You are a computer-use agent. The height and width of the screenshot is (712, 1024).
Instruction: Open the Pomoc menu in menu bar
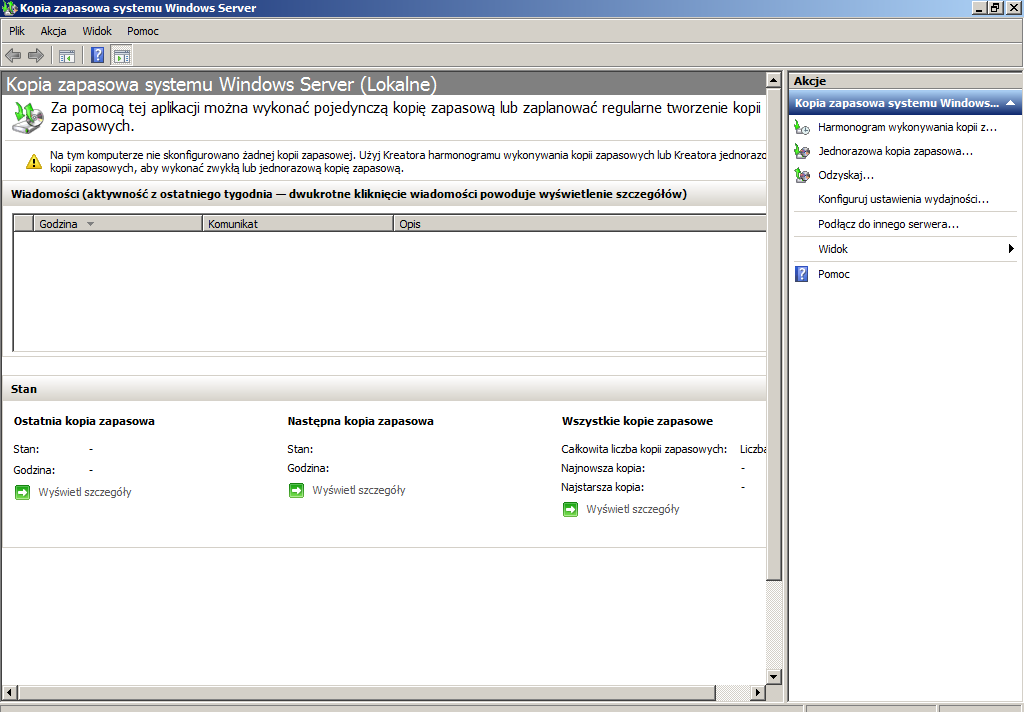pyautogui.click(x=143, y=31)
